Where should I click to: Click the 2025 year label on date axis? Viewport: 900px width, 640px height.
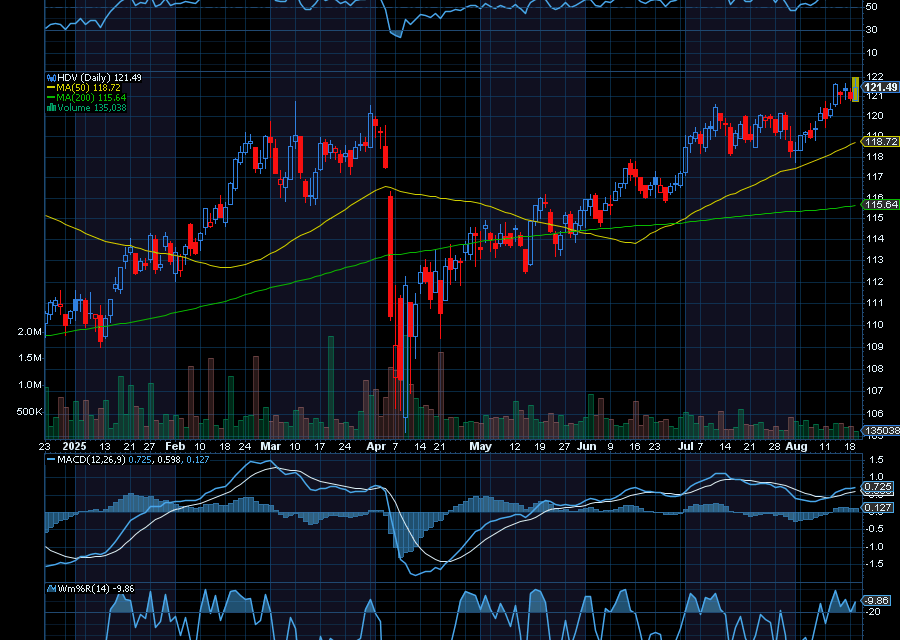click(75, 446)
